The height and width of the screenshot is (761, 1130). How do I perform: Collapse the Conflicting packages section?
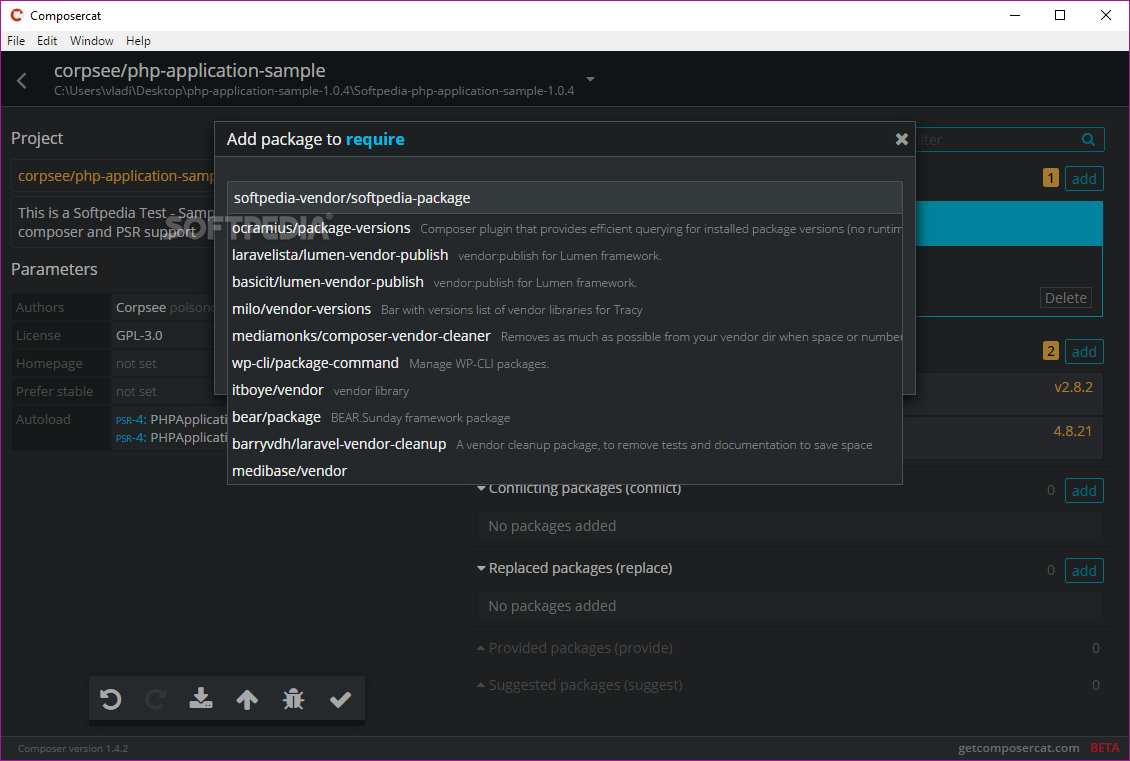coord(481,489)
